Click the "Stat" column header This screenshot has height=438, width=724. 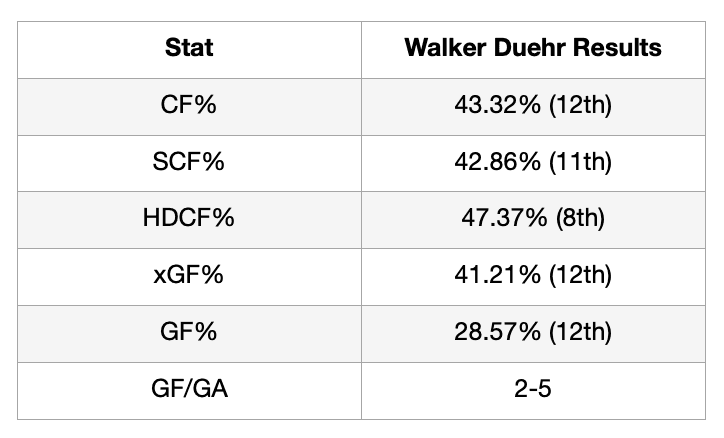(188, 47)
